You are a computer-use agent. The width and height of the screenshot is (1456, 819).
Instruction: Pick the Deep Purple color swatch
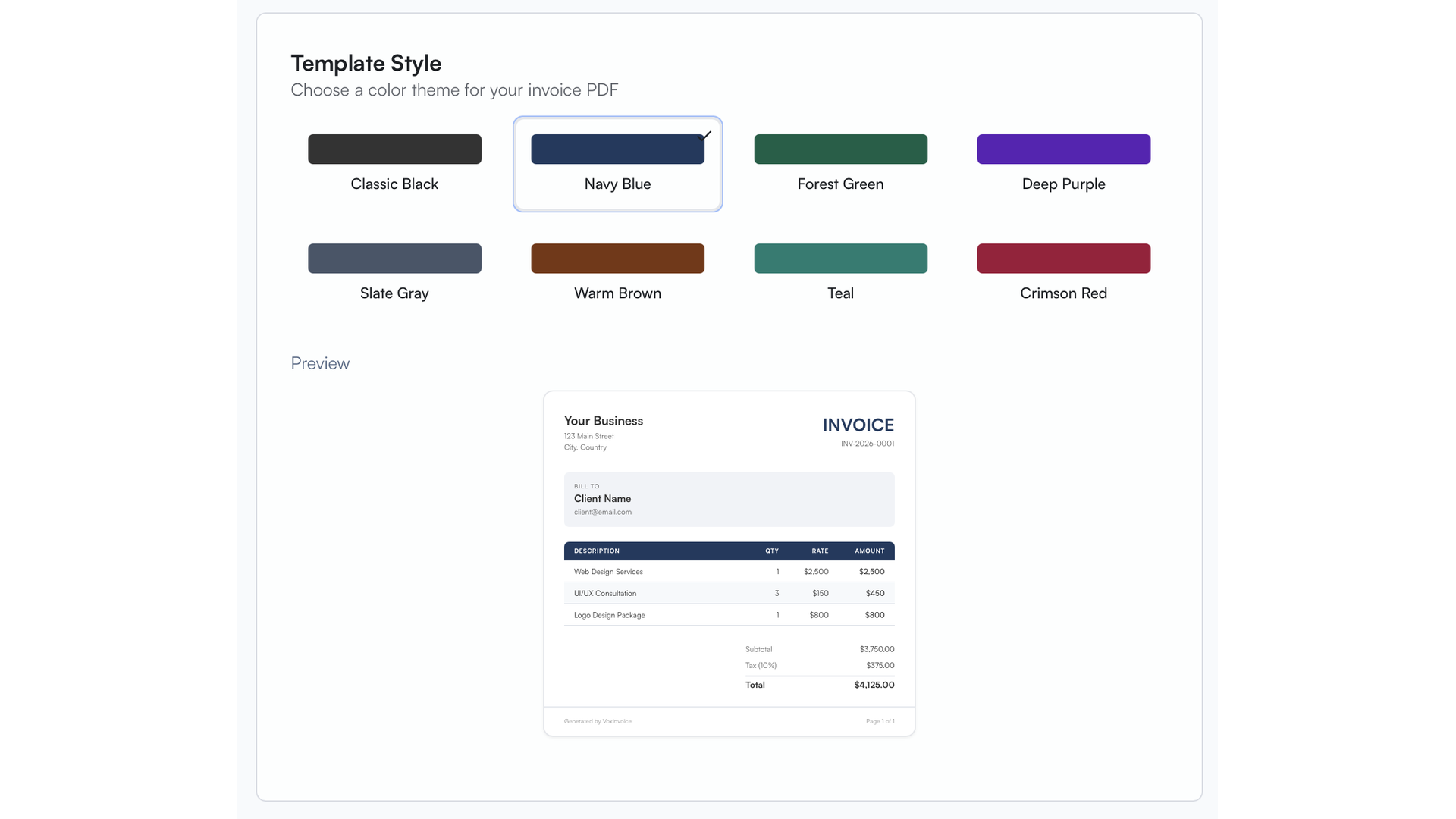pos(1063,149)
